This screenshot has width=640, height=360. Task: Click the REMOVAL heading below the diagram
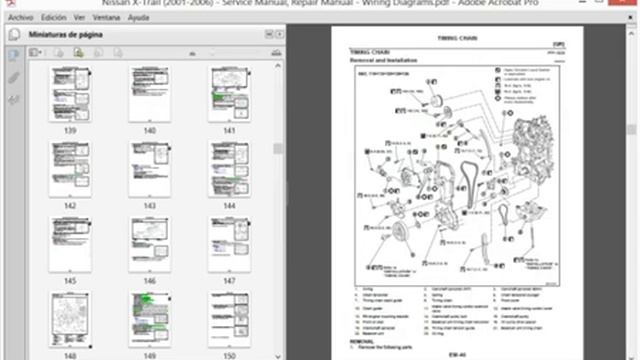tap(361, 342)
